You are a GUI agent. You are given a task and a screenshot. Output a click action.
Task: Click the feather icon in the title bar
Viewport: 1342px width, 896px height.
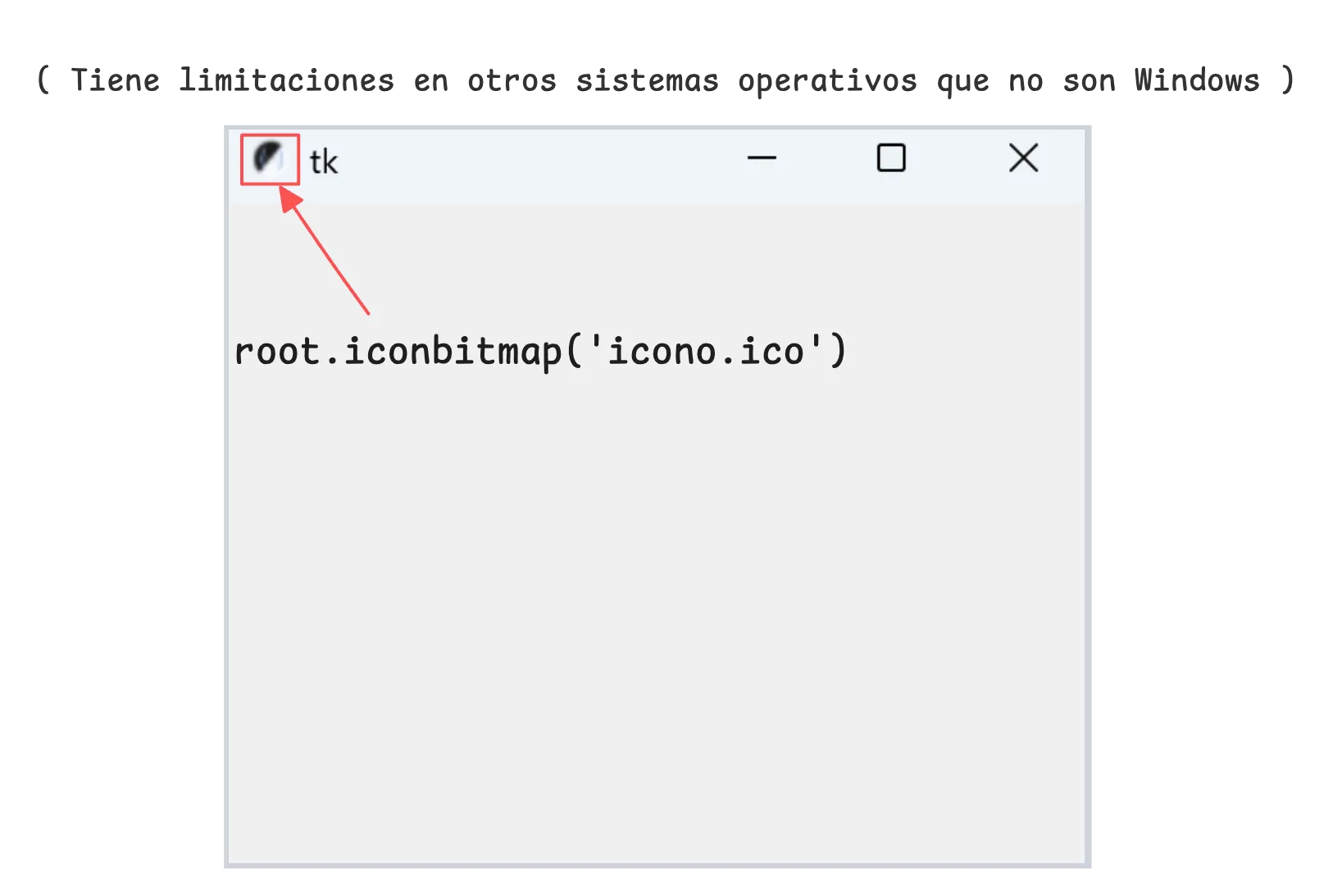click(268, 157)
